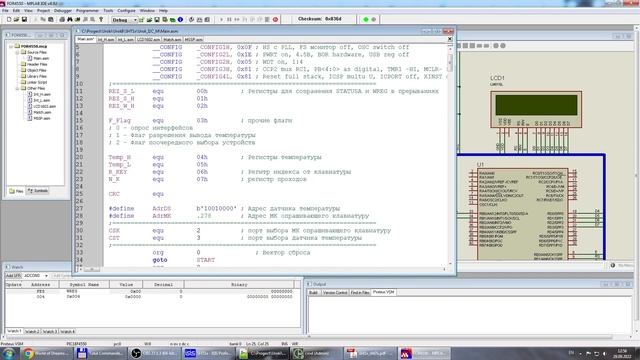Open the Configure menu
The width and height of the screenshot is (640, 360).
[126, 11]
